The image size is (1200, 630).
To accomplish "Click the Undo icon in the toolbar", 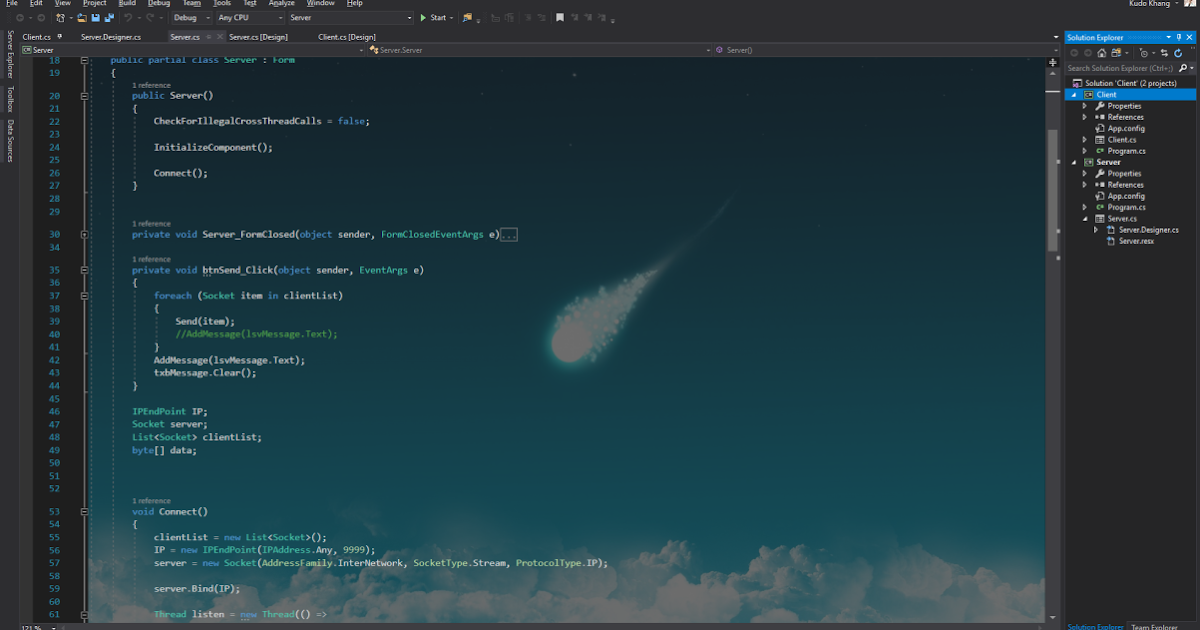I will point(130,17).
